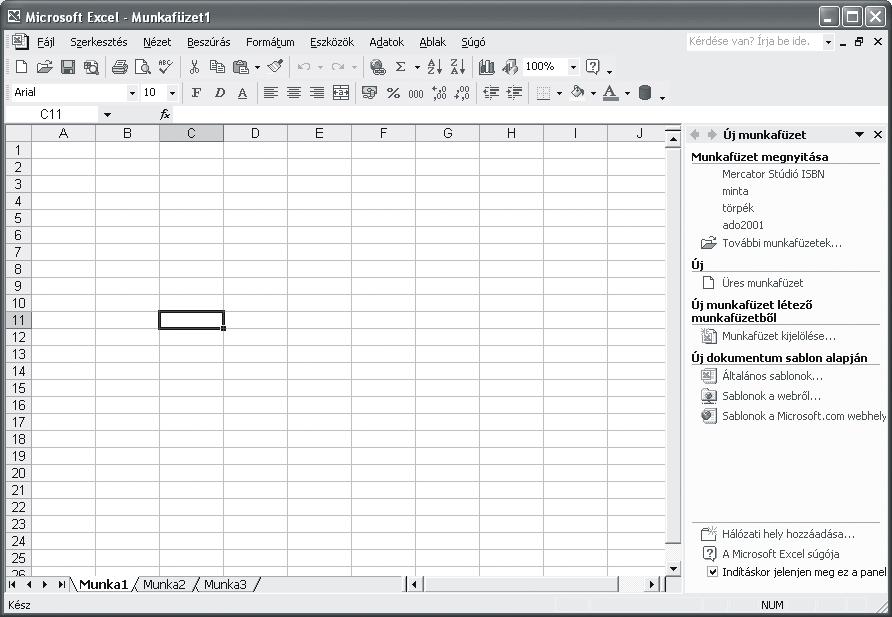Open the Eszközök menu
892x617 pixels.
[332, 42]
